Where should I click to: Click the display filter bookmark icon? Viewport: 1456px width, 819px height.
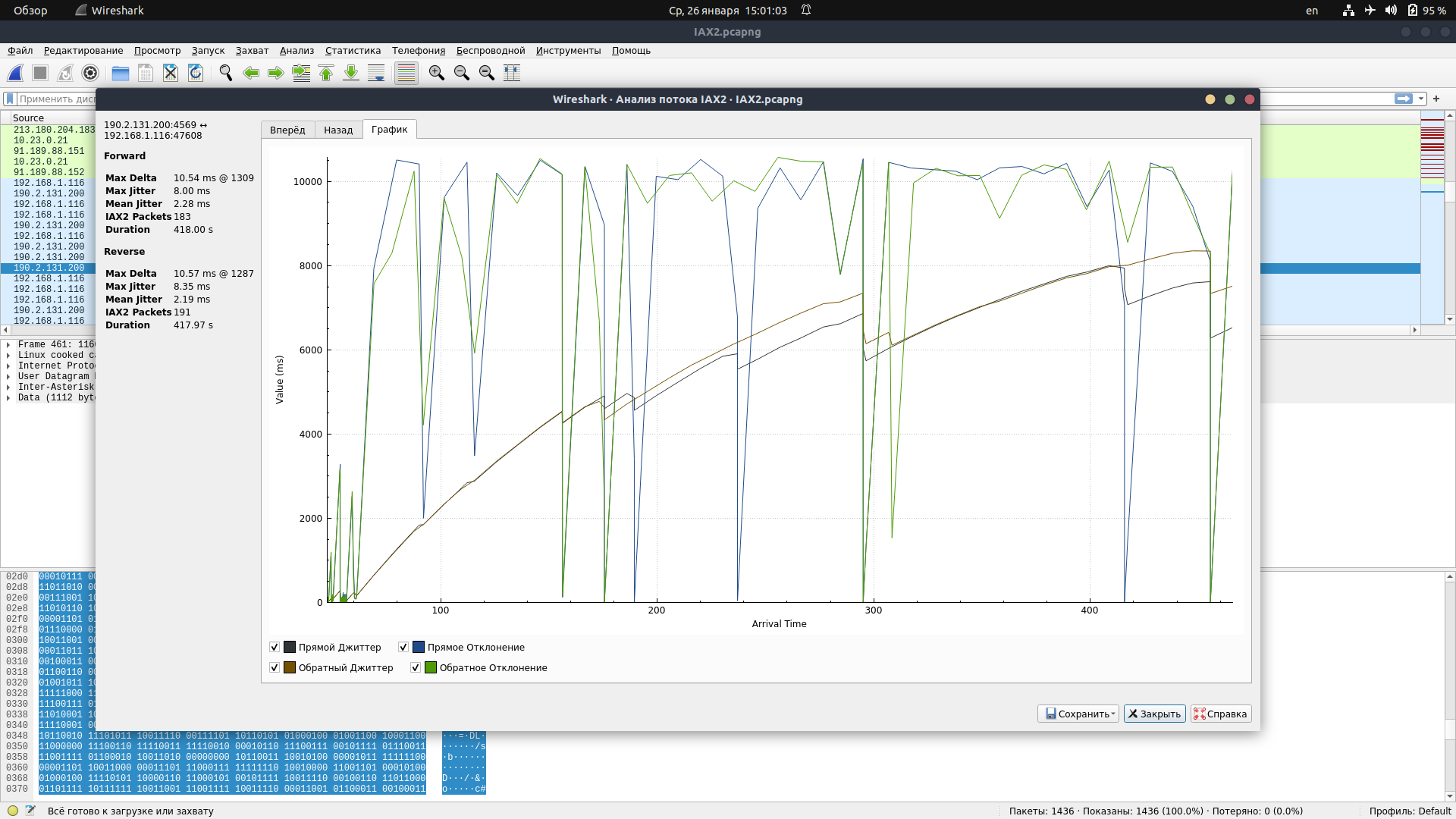coord(10,99)
